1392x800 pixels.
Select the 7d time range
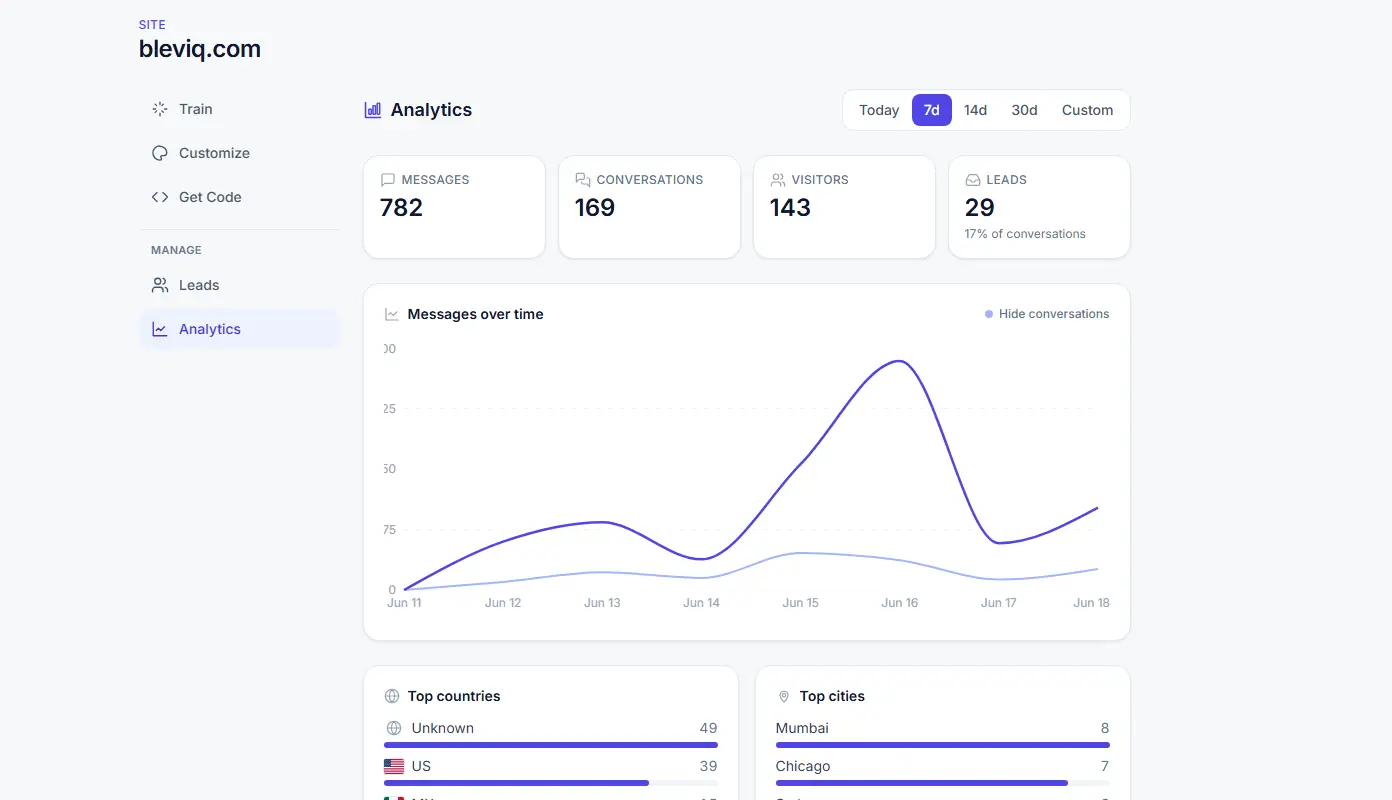tap(932, 110)
